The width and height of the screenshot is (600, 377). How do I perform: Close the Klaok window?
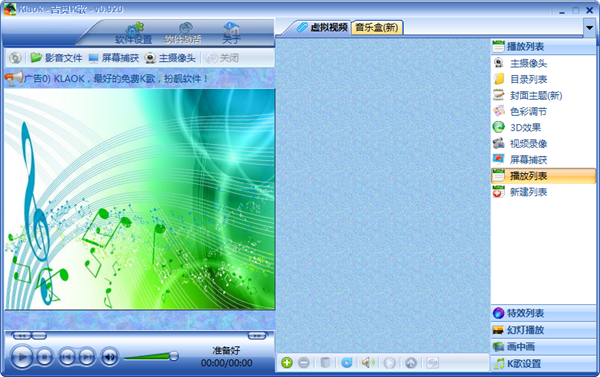tap(590, 10)
